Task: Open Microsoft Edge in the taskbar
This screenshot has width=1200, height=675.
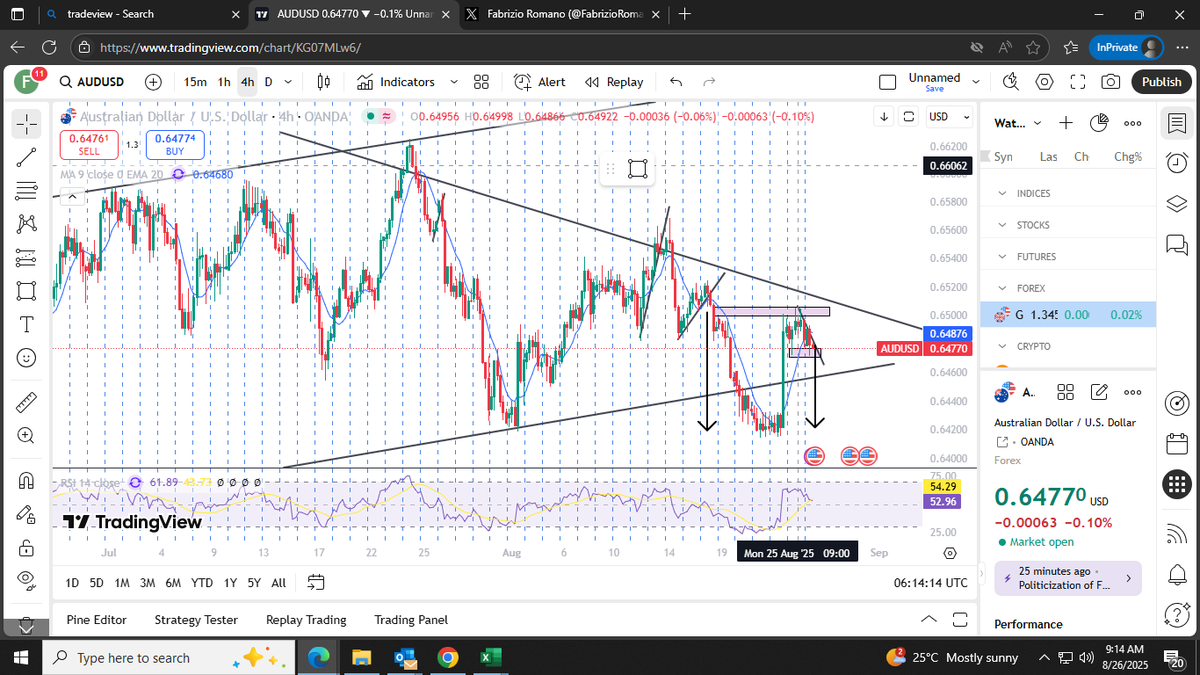Action: click(318, 657)
